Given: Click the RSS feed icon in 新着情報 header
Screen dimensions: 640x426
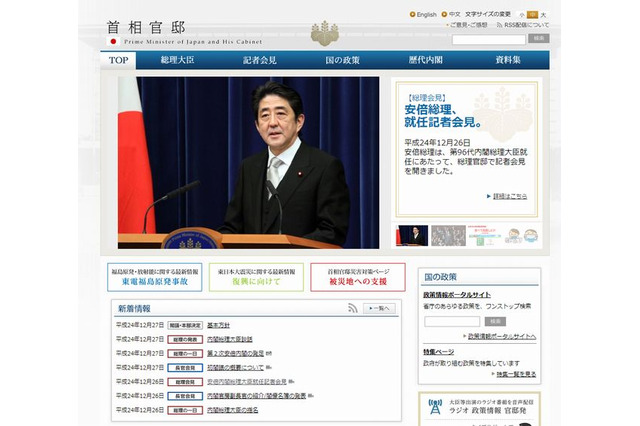Looking at the screenshot, I should click(x=353, y=308).
